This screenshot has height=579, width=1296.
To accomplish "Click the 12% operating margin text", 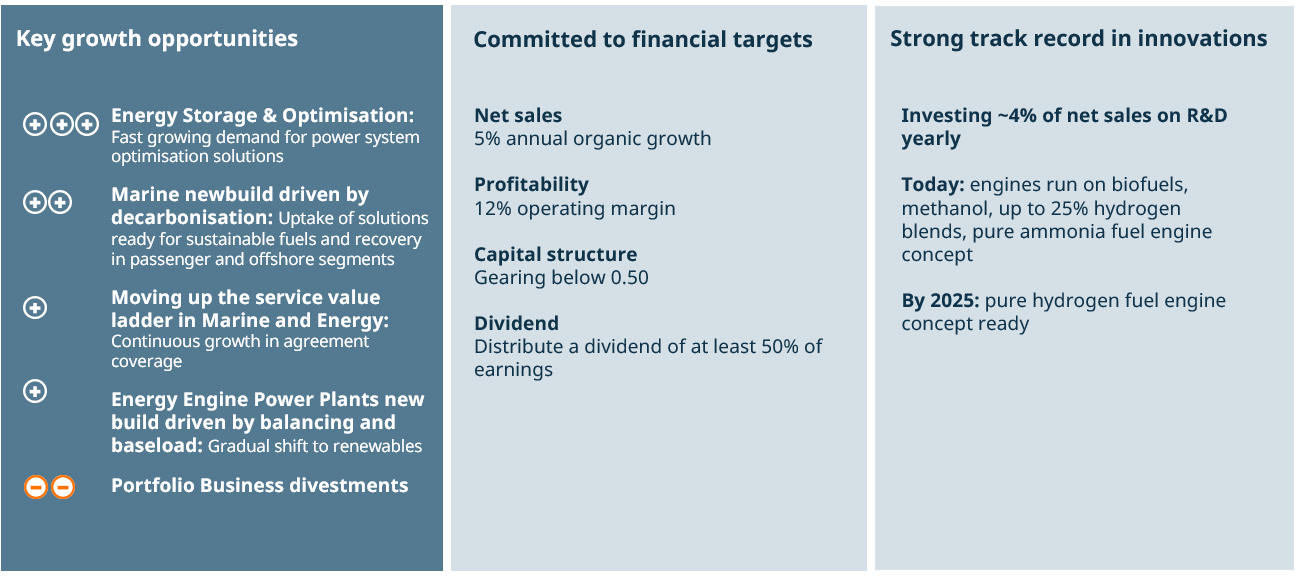I will 574,209.
